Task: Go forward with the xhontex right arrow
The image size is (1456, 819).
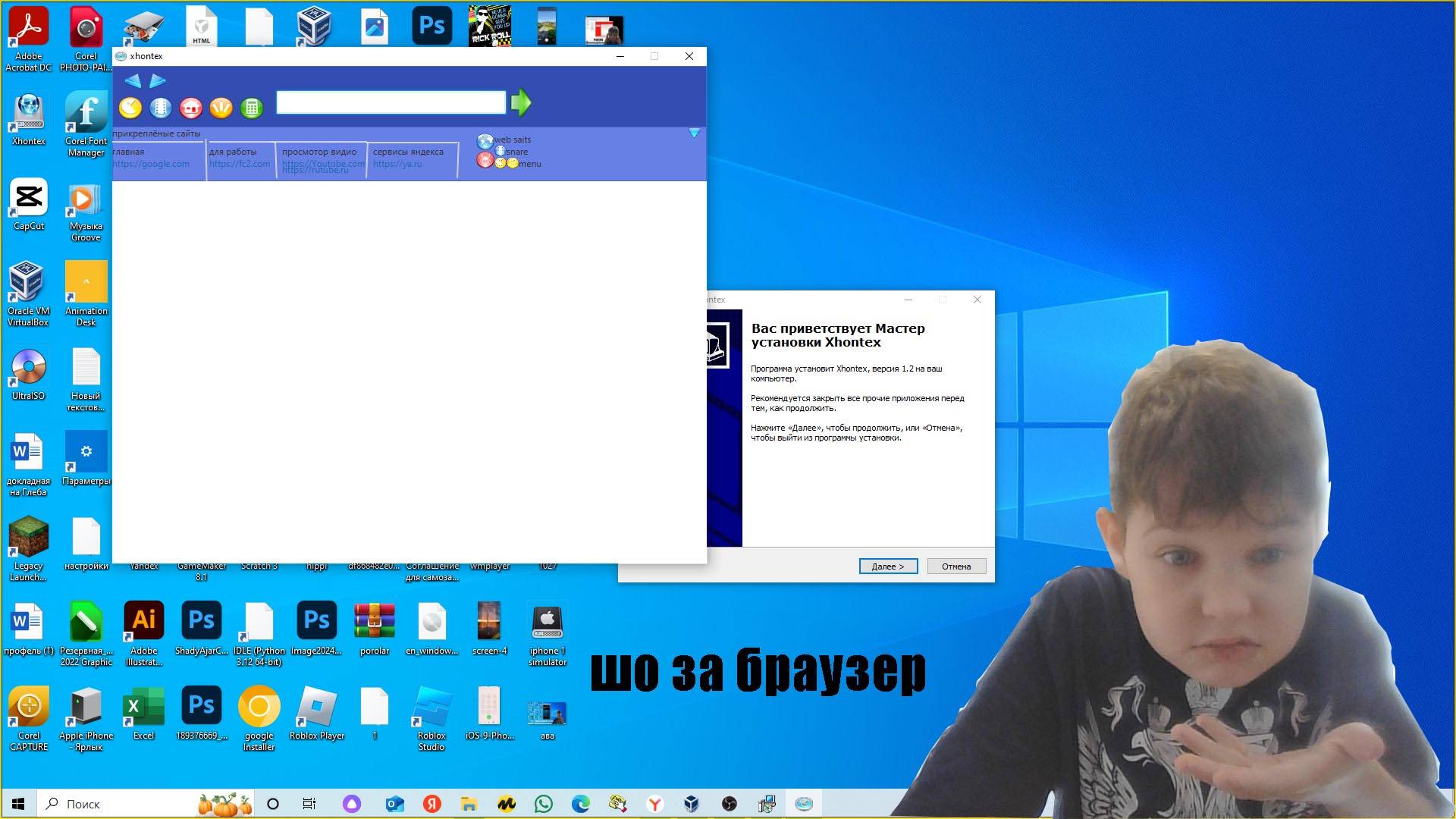Action: 158,81
